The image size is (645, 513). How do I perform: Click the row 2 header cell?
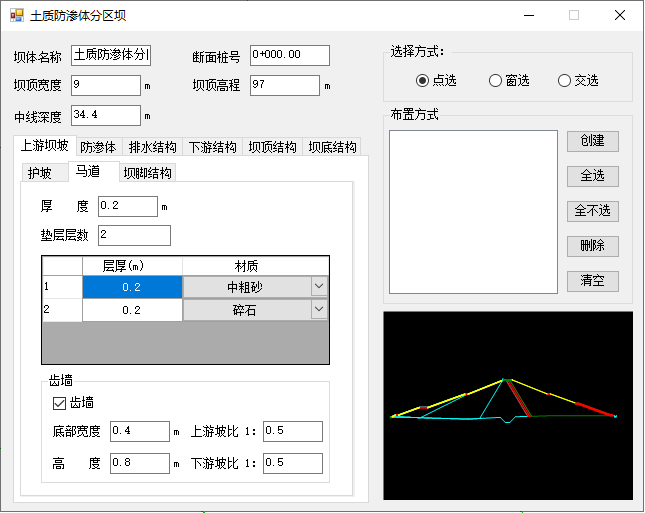point(63,310)
